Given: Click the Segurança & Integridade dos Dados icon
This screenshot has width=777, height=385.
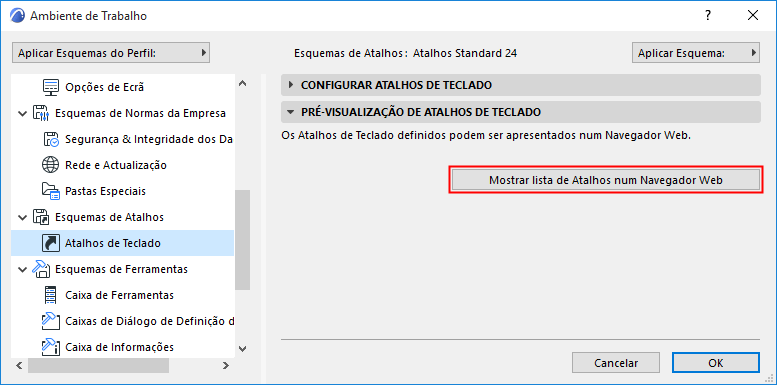Looking at the screenshot, I should [51, 139].
